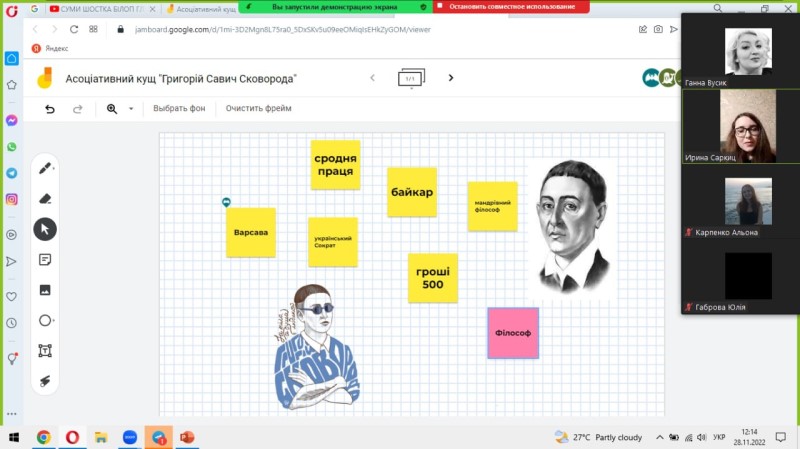The image size is (800, 449).
Task: Open the Opera sidebar three-dots menu
Action: click(x=12, y=414)
